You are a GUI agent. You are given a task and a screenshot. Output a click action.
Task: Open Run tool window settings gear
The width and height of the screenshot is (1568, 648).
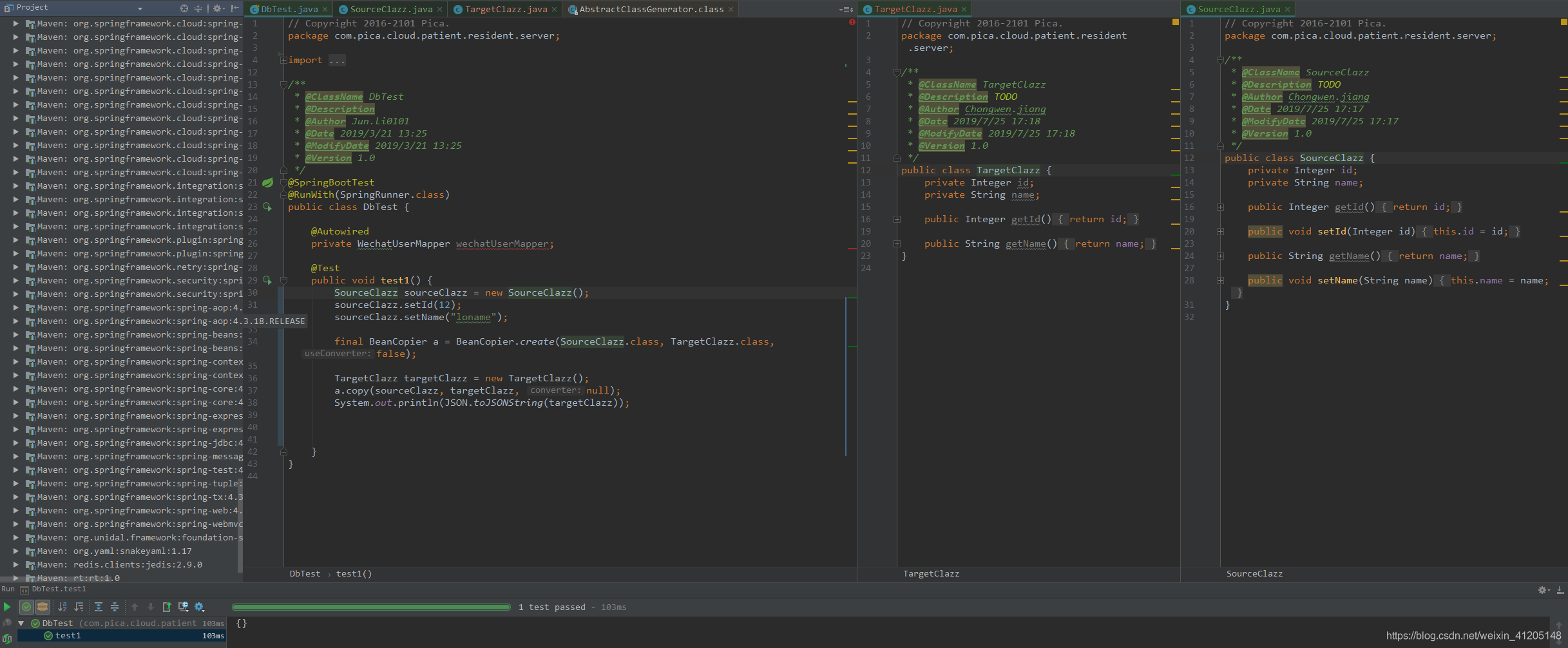click(1544, 590)
